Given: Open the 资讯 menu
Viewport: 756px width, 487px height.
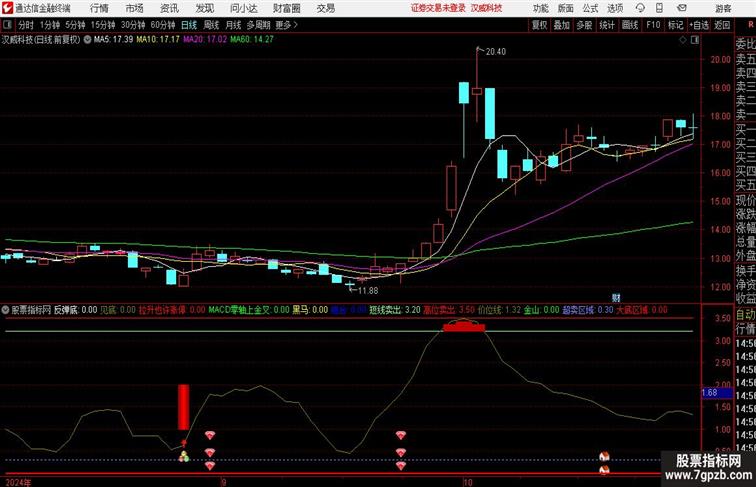Looking at the screenshot, I should (x=169, y=8).
